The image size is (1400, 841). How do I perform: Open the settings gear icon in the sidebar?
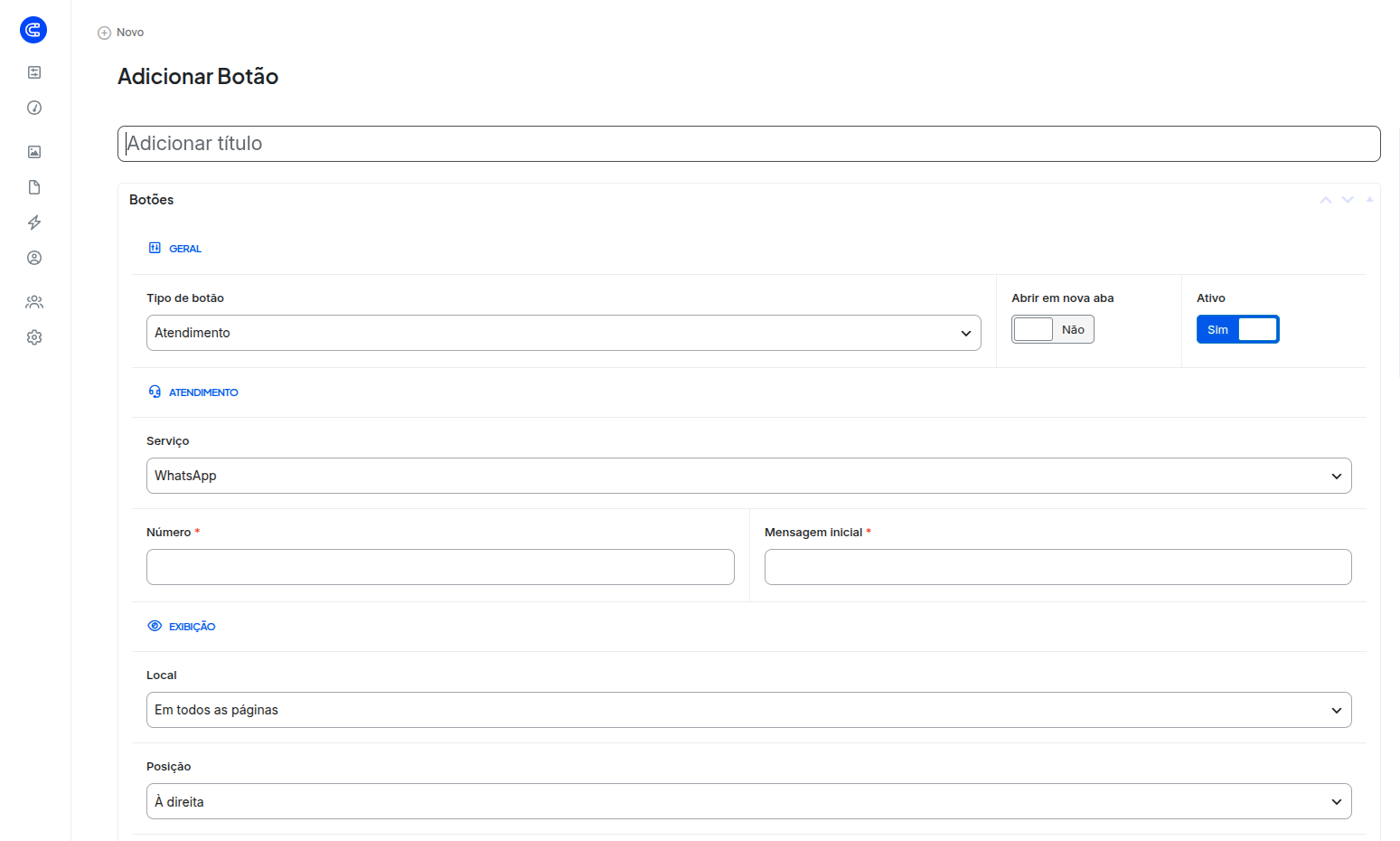[34, 337]
